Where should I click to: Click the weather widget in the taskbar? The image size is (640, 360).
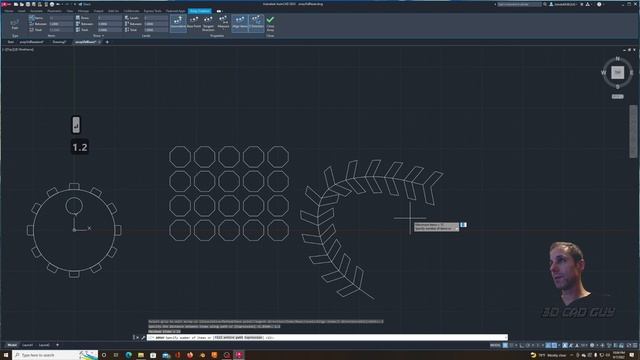pos(549,355)
